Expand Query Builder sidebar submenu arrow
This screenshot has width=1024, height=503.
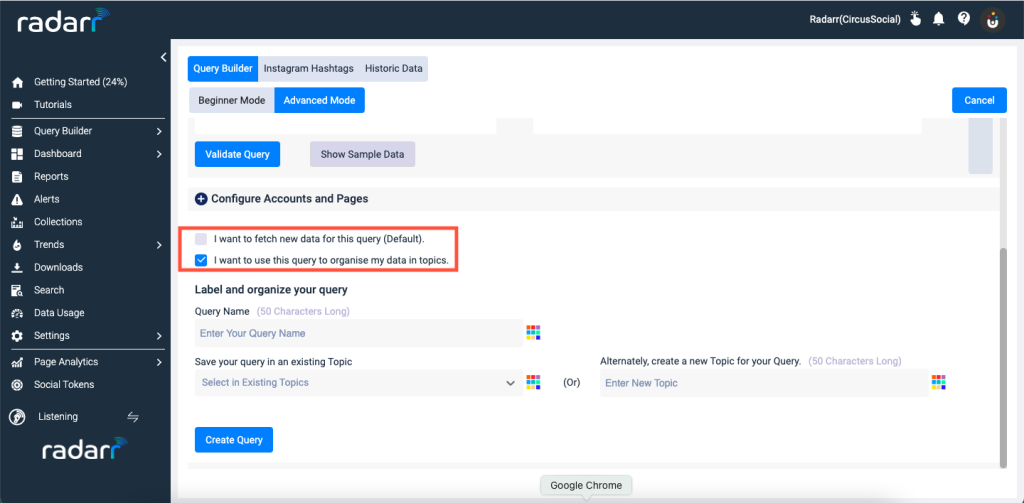pos(159,131)
